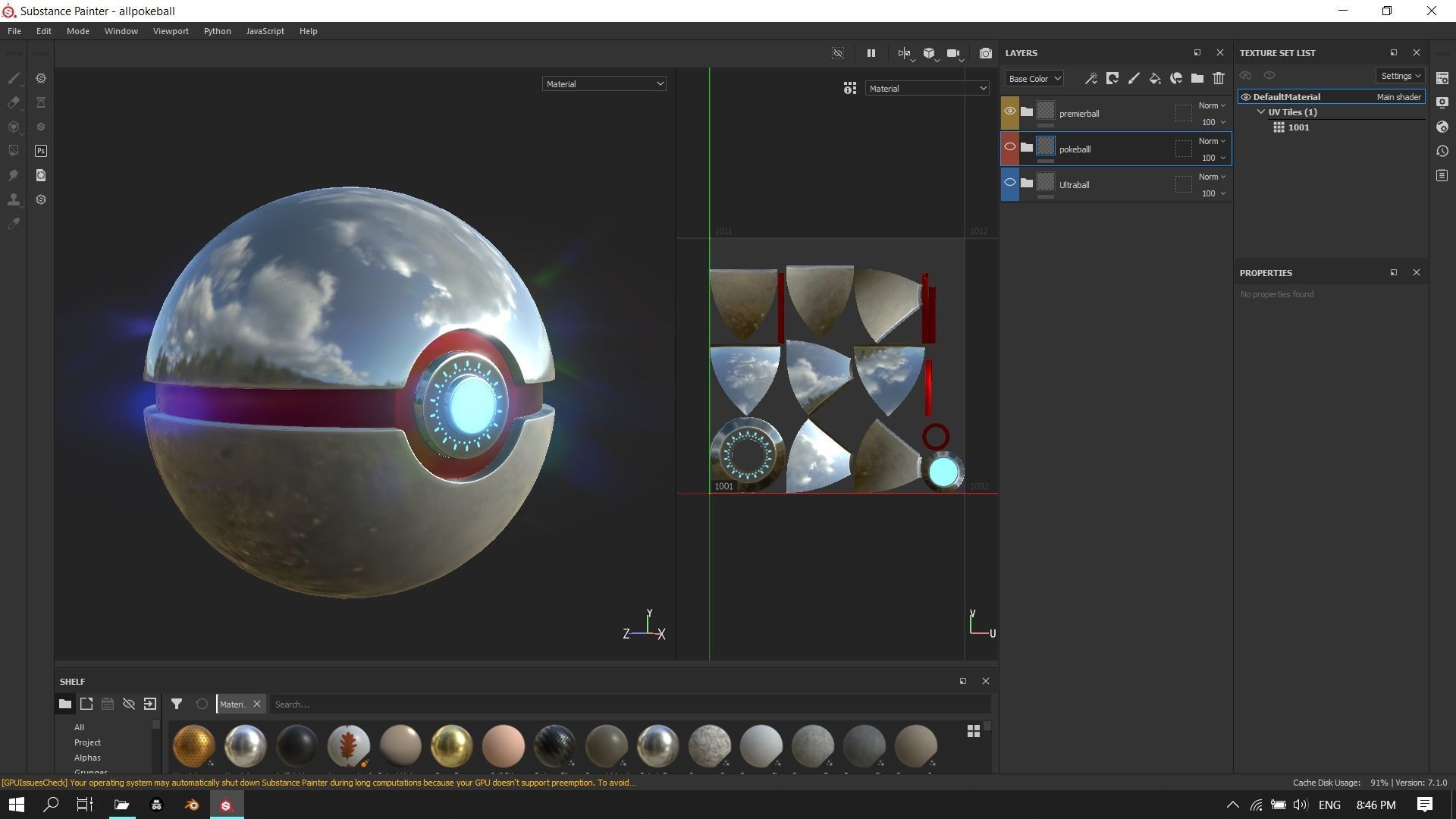The height and width of the screenshot is (819, 1456).
Task: Select the Polygon Fill tool
Action: point(14,151)
